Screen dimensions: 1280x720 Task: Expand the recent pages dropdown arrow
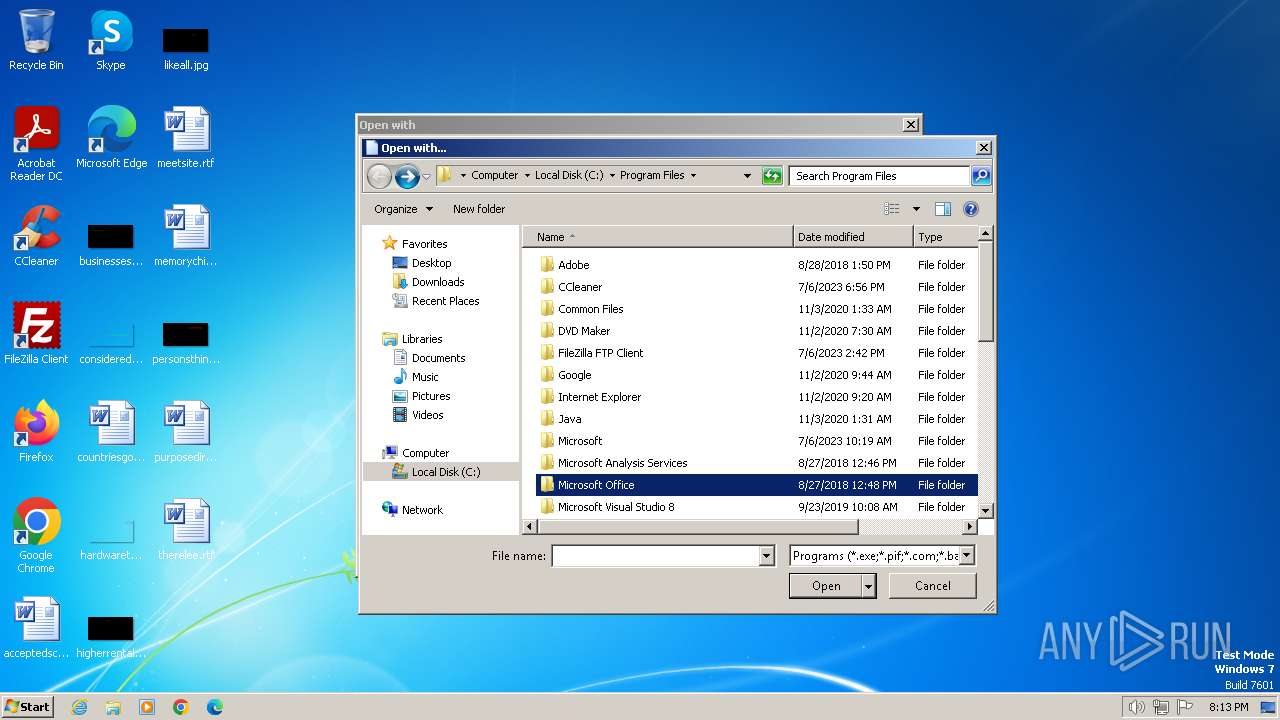tap(427, 177)
